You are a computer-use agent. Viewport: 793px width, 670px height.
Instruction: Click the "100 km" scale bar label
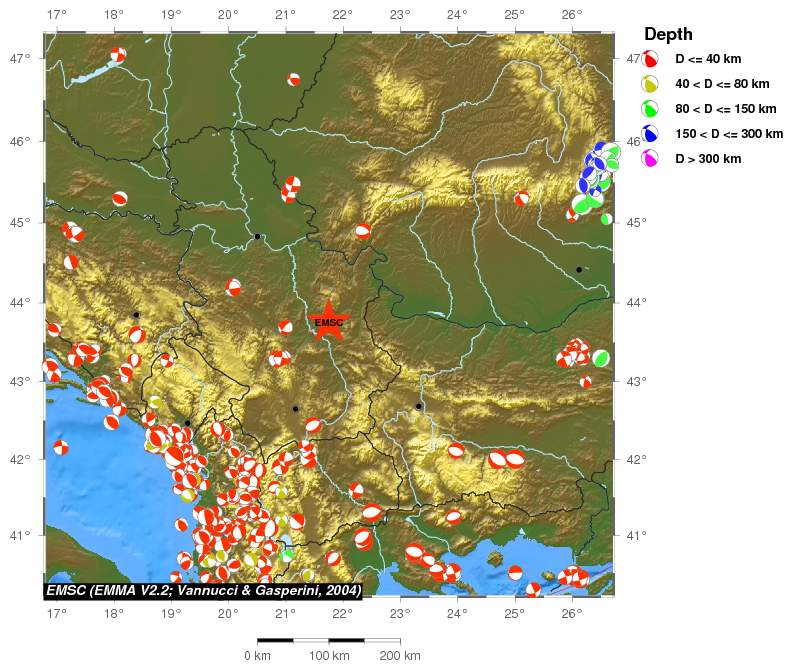coord(328,656)
